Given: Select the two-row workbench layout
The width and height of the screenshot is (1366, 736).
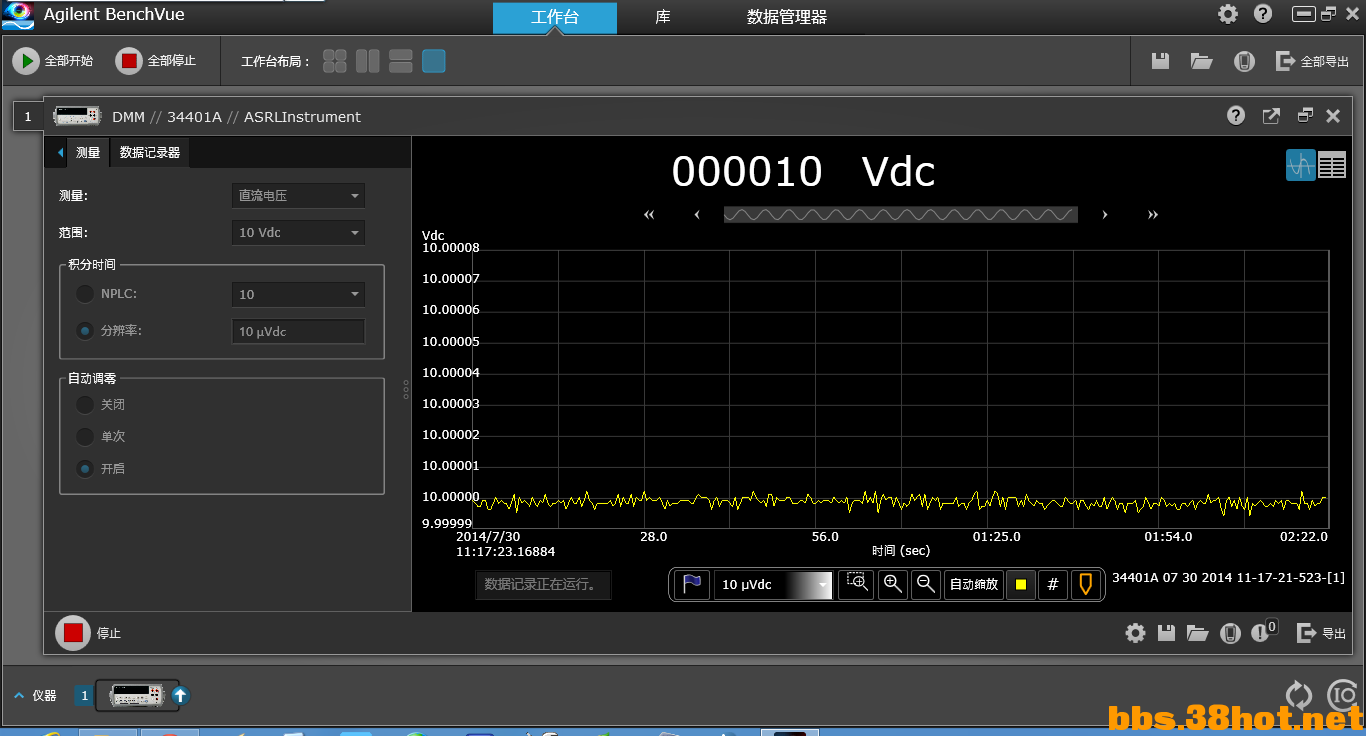Looking at the screenshot, I should 401,61.
